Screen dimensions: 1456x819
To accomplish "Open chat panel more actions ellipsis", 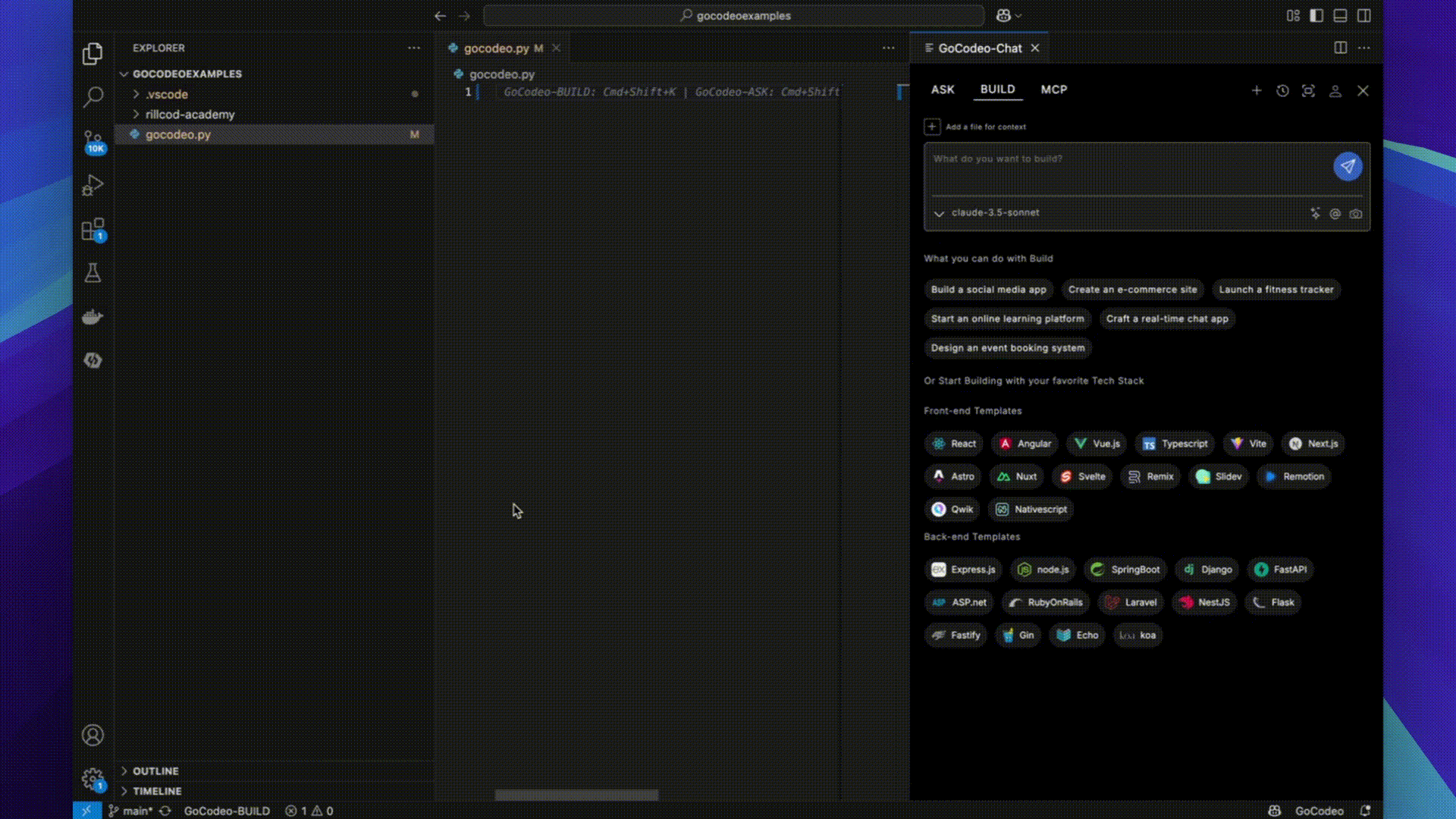I will tap(1364, 48).
